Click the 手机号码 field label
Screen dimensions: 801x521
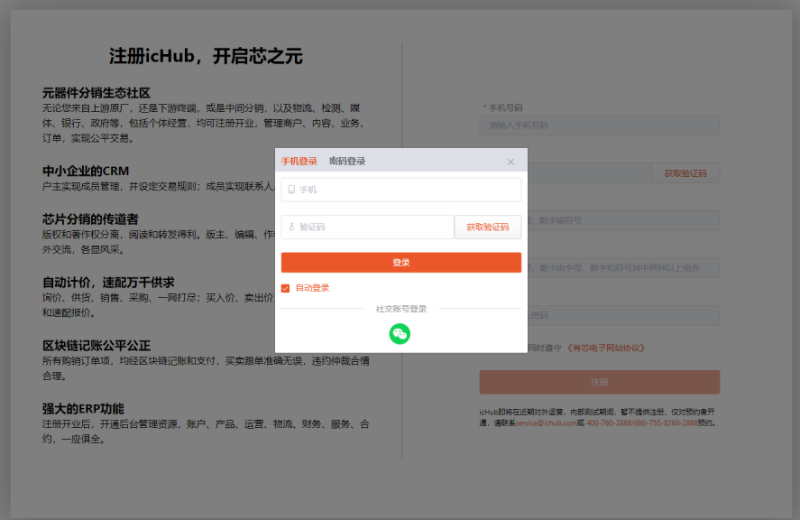click(x=506, y=108)
